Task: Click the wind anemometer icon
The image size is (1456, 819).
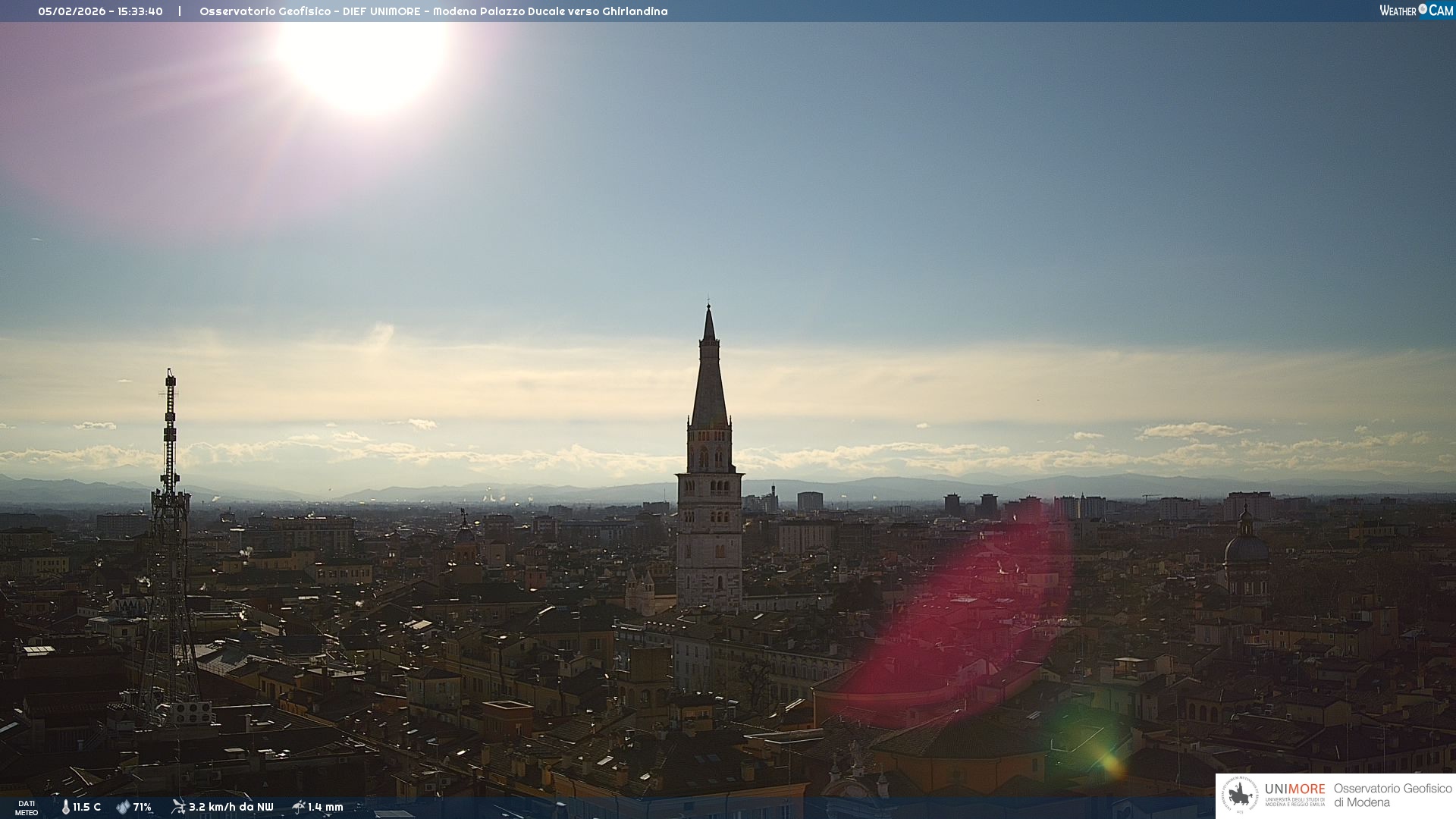Action: click(x=178, y=807)
